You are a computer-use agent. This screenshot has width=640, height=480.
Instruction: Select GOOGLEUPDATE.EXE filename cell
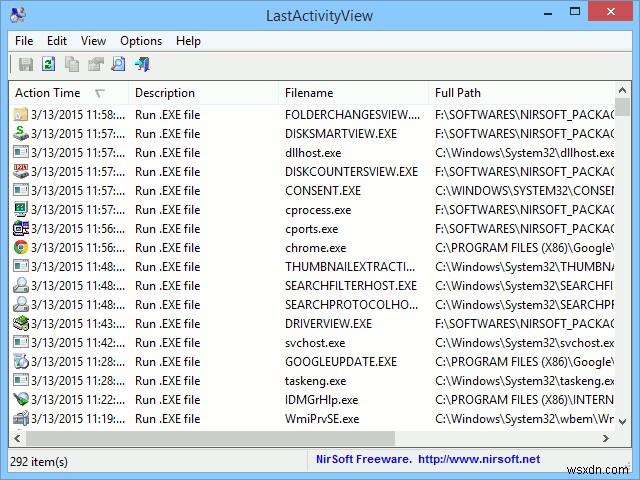click(x=341, y=362)
